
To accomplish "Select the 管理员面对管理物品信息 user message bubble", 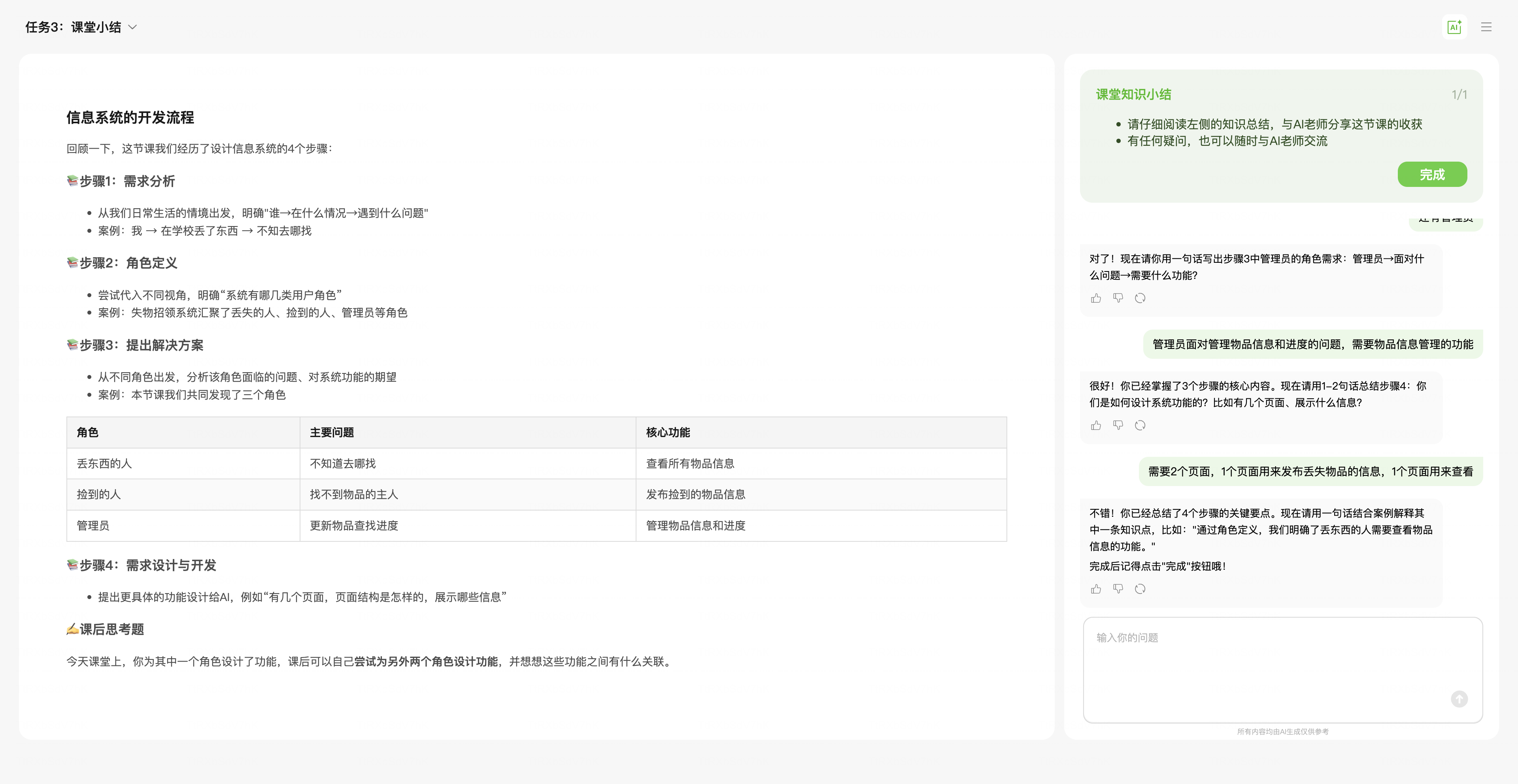I will point(1312,344).
